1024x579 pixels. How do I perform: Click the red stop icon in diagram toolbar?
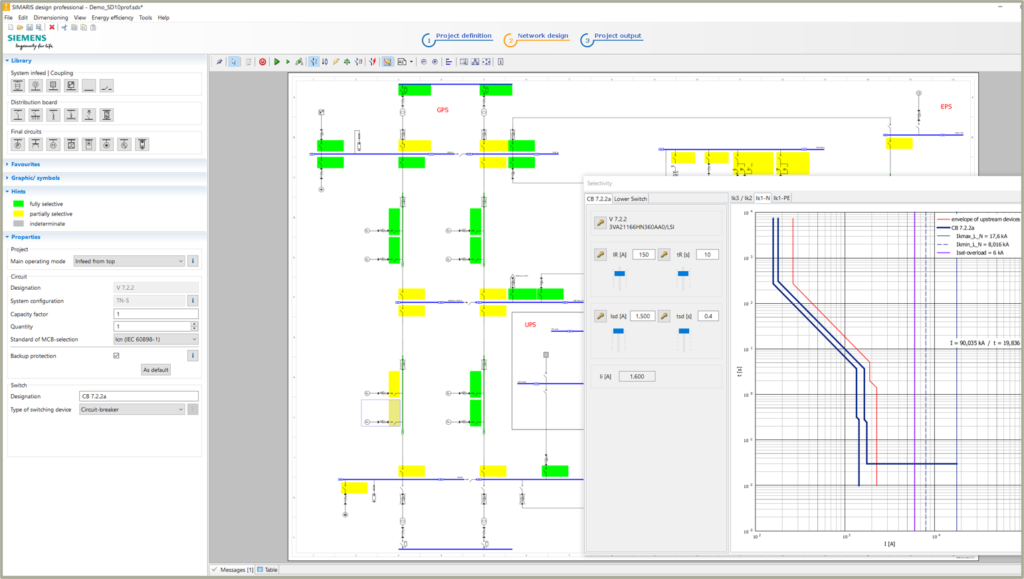tap(262, 62)
